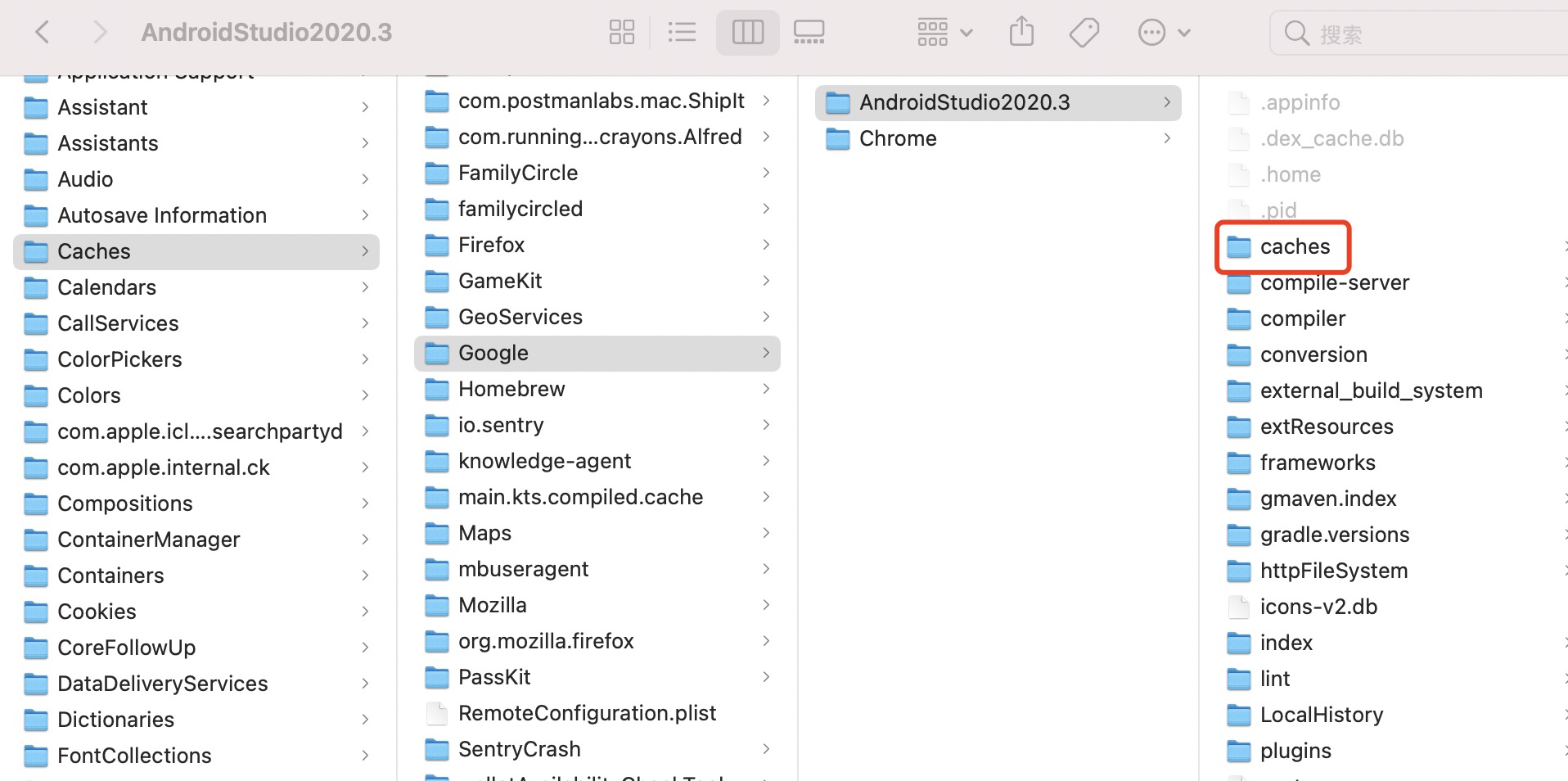The image size is (1568, 781).
Task: Click the icons-v2.db file icon
Action: [x=1239, y=607]
